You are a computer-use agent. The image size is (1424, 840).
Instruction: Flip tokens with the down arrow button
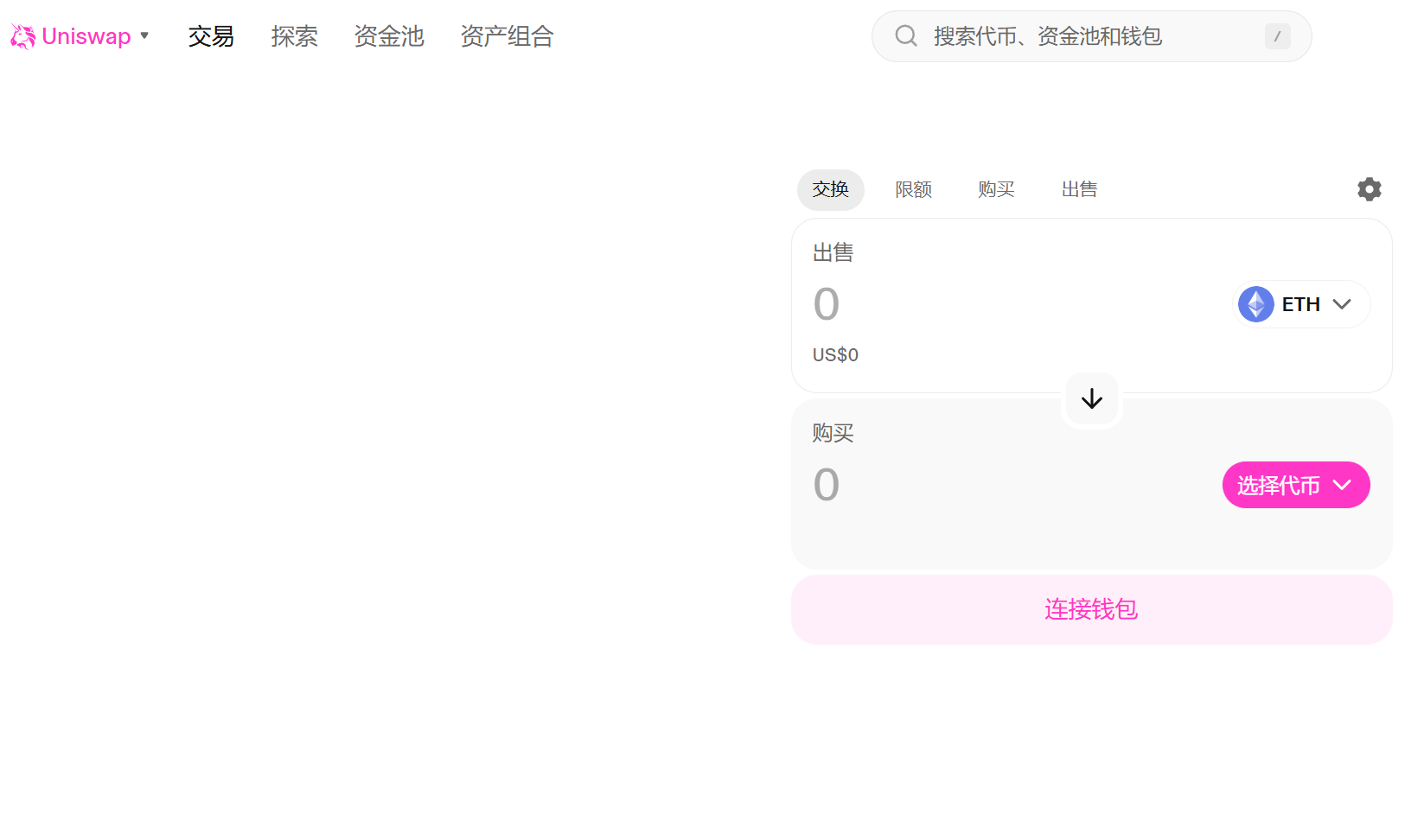click(x=1092, y=398)
